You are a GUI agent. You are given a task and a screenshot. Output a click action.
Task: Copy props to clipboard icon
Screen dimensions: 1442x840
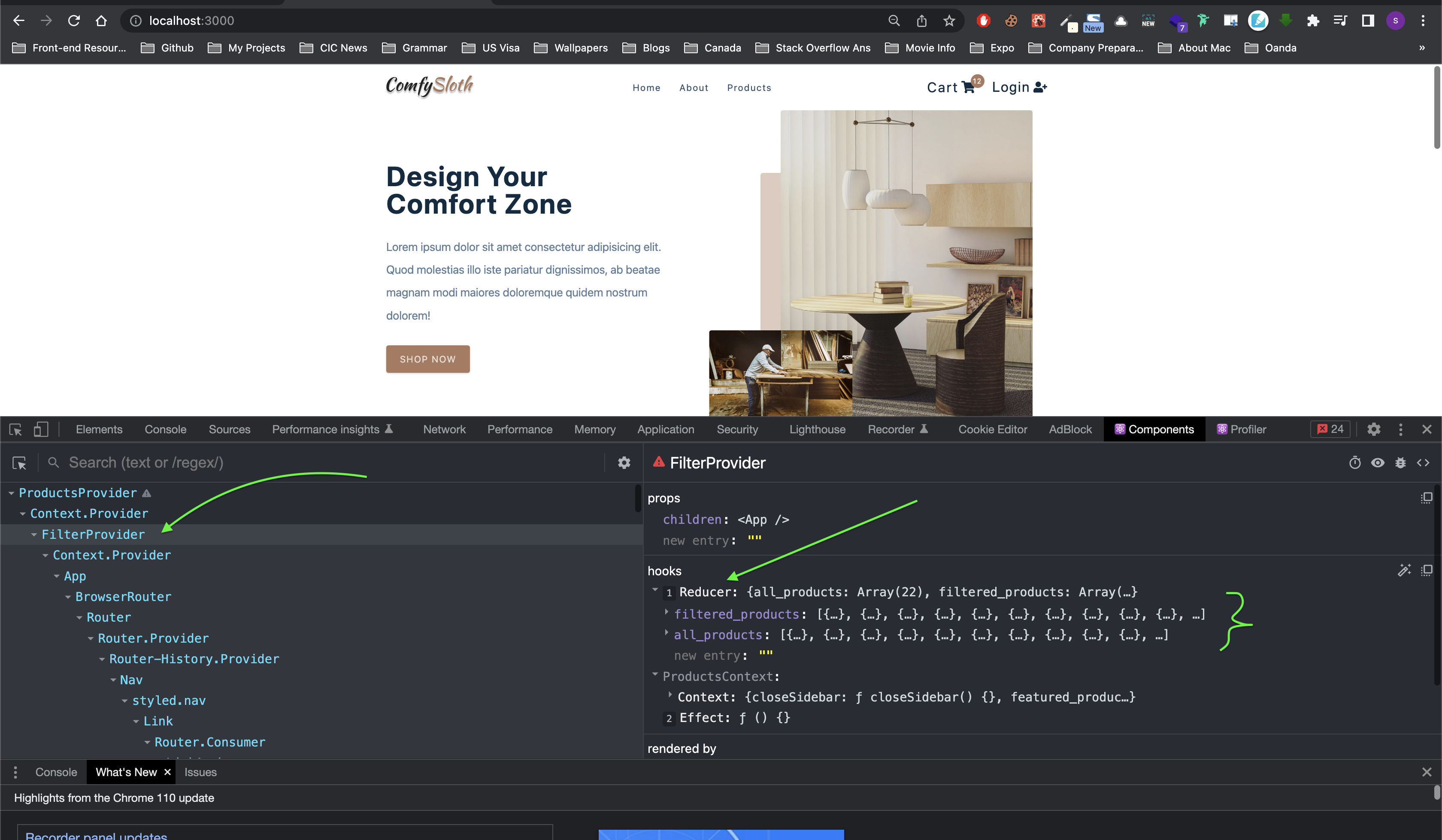point(1427,497)
